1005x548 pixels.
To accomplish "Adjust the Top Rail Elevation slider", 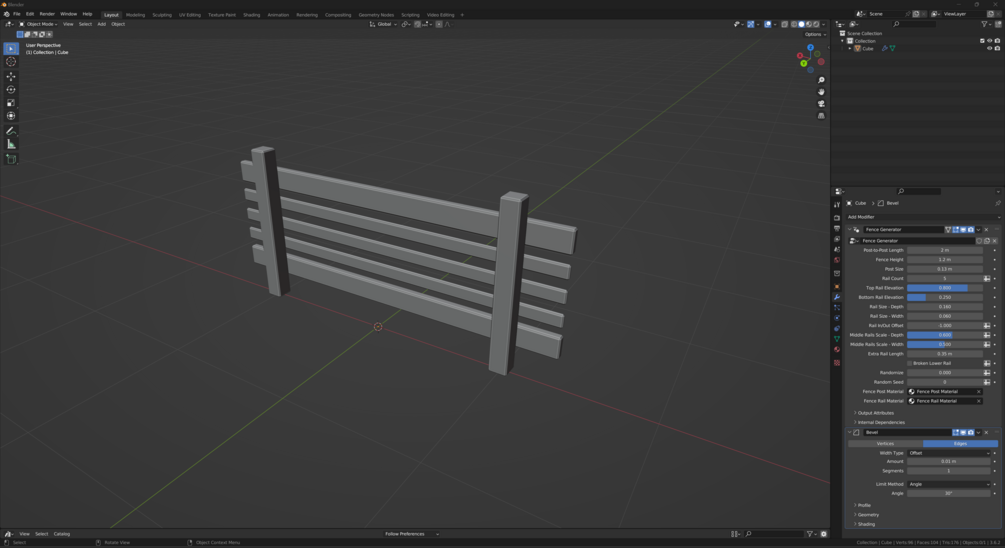I will point(945,288).
